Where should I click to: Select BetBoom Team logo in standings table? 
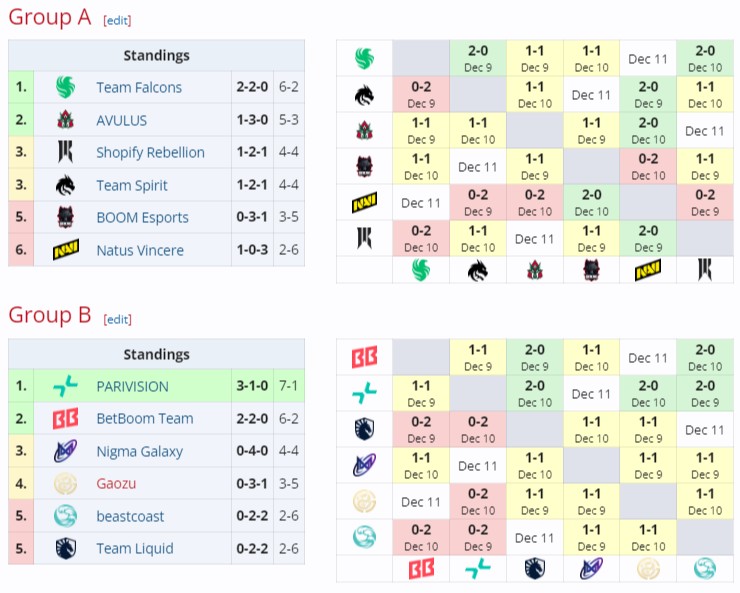click(66, 418)
